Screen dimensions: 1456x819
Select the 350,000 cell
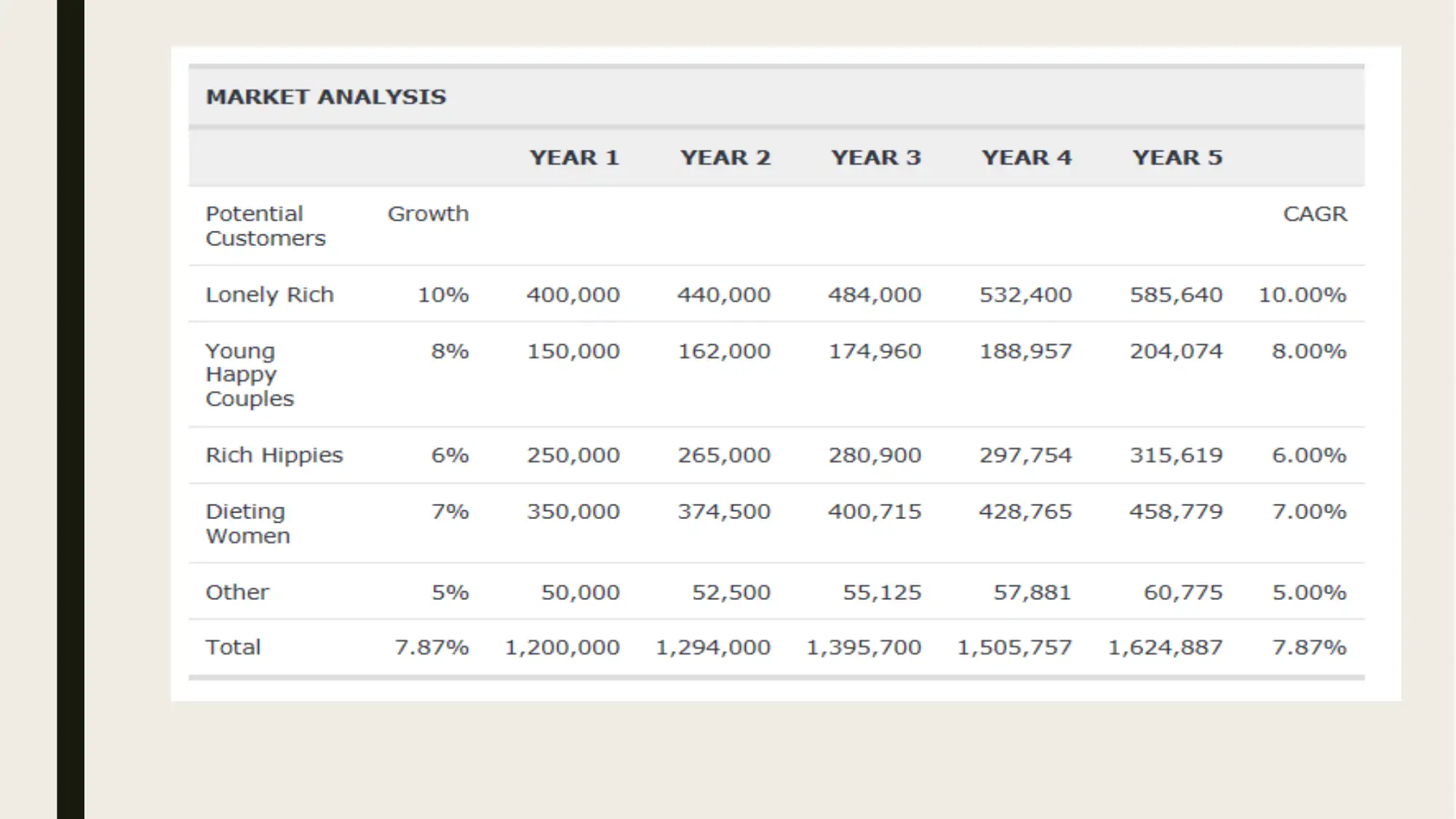tap(573, 512)
